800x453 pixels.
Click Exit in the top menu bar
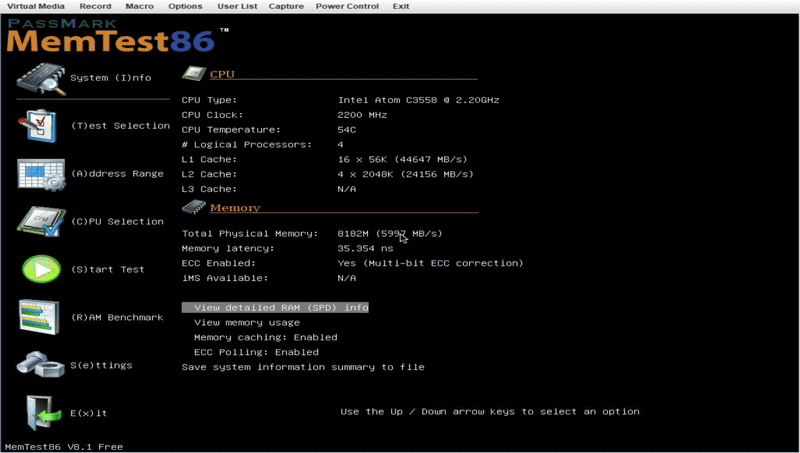click(x=401, y=6)
